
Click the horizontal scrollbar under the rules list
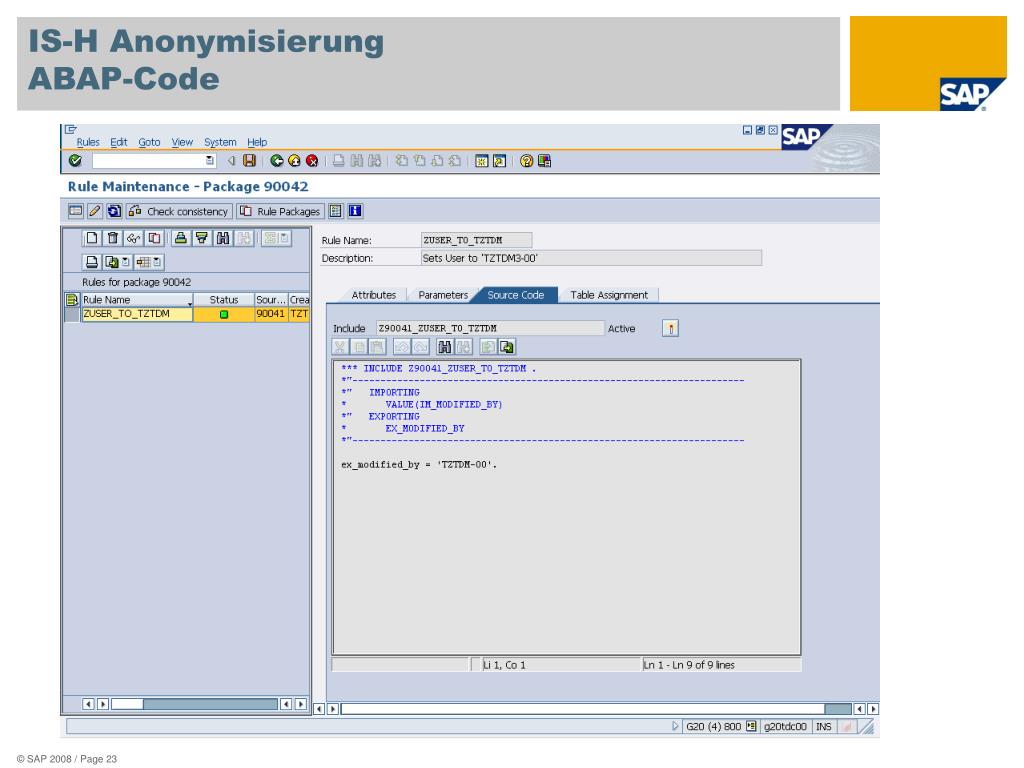pos(194,704)
